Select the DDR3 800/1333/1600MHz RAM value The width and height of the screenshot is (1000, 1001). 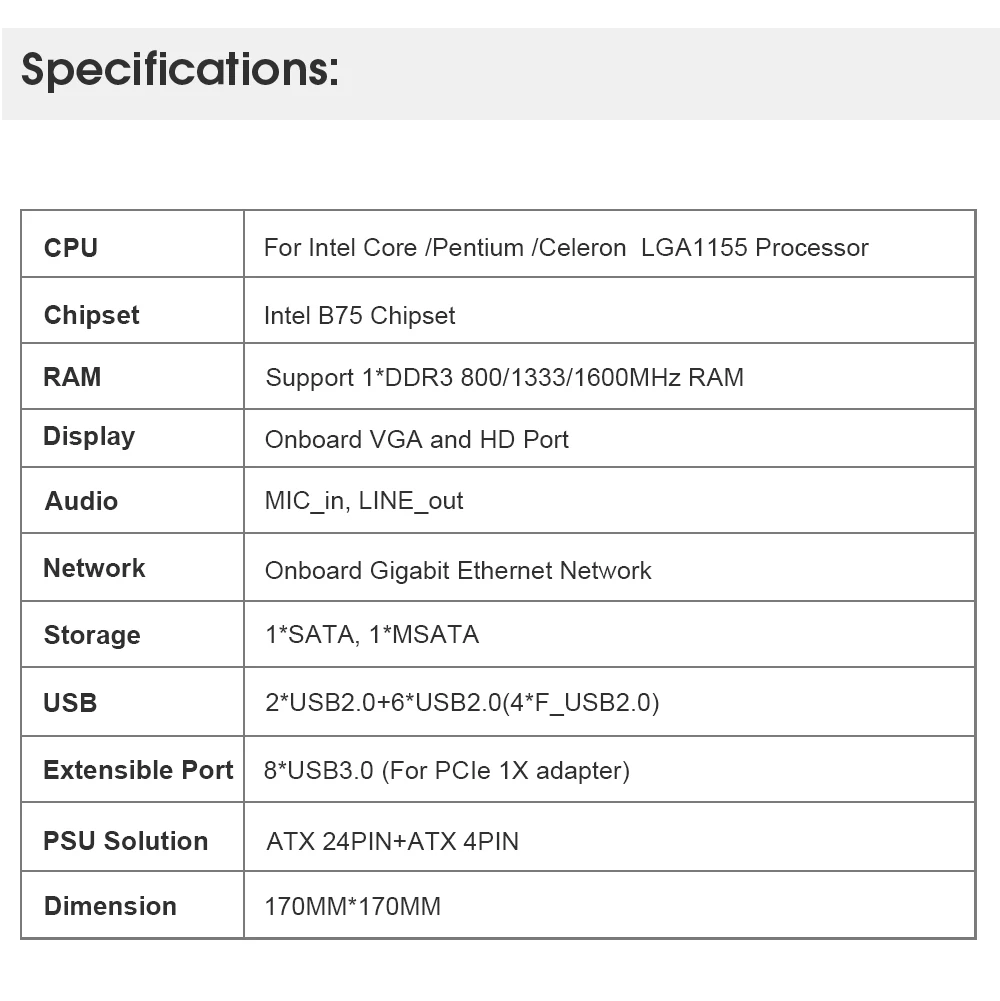[x=504, y=378]
